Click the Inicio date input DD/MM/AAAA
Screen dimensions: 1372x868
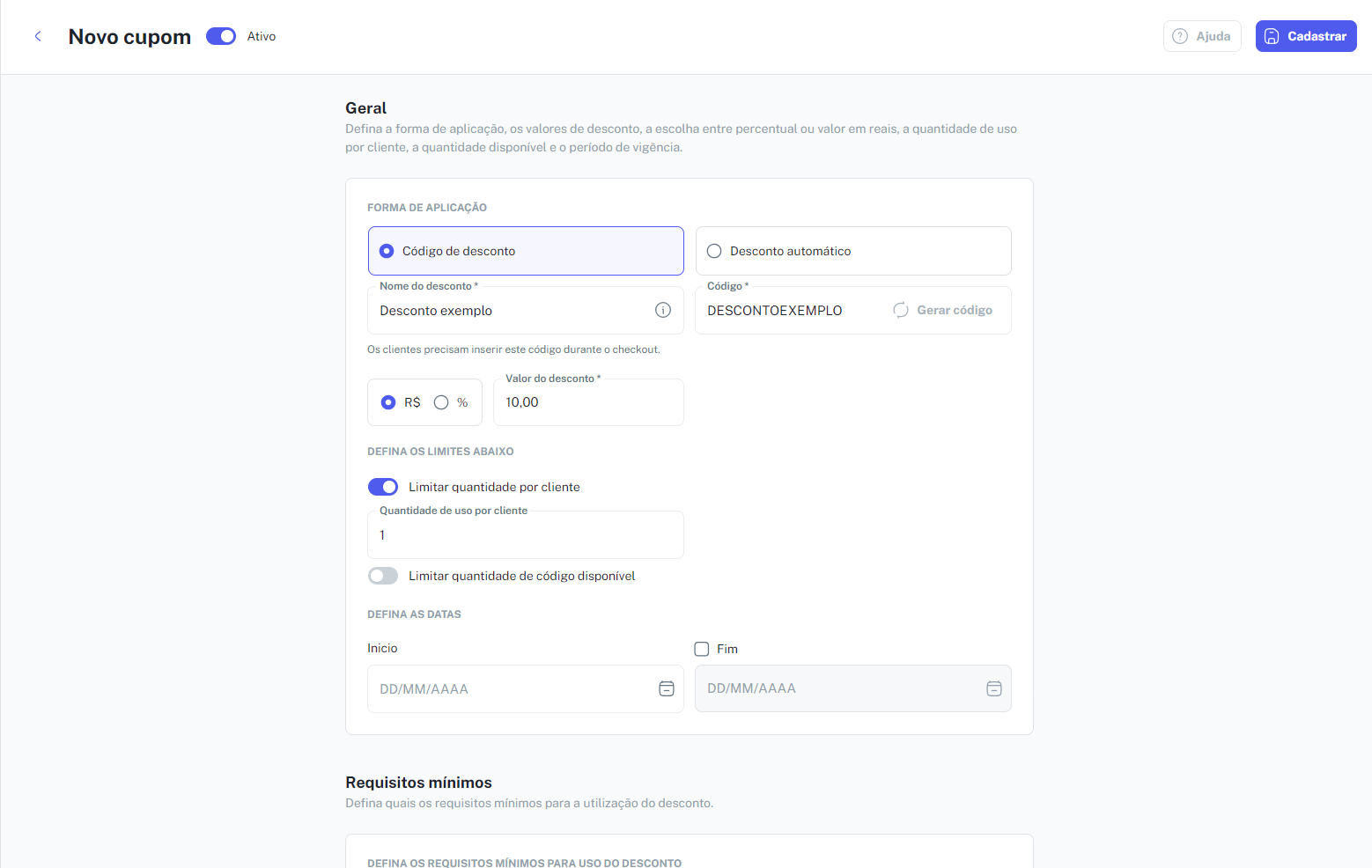526,688
